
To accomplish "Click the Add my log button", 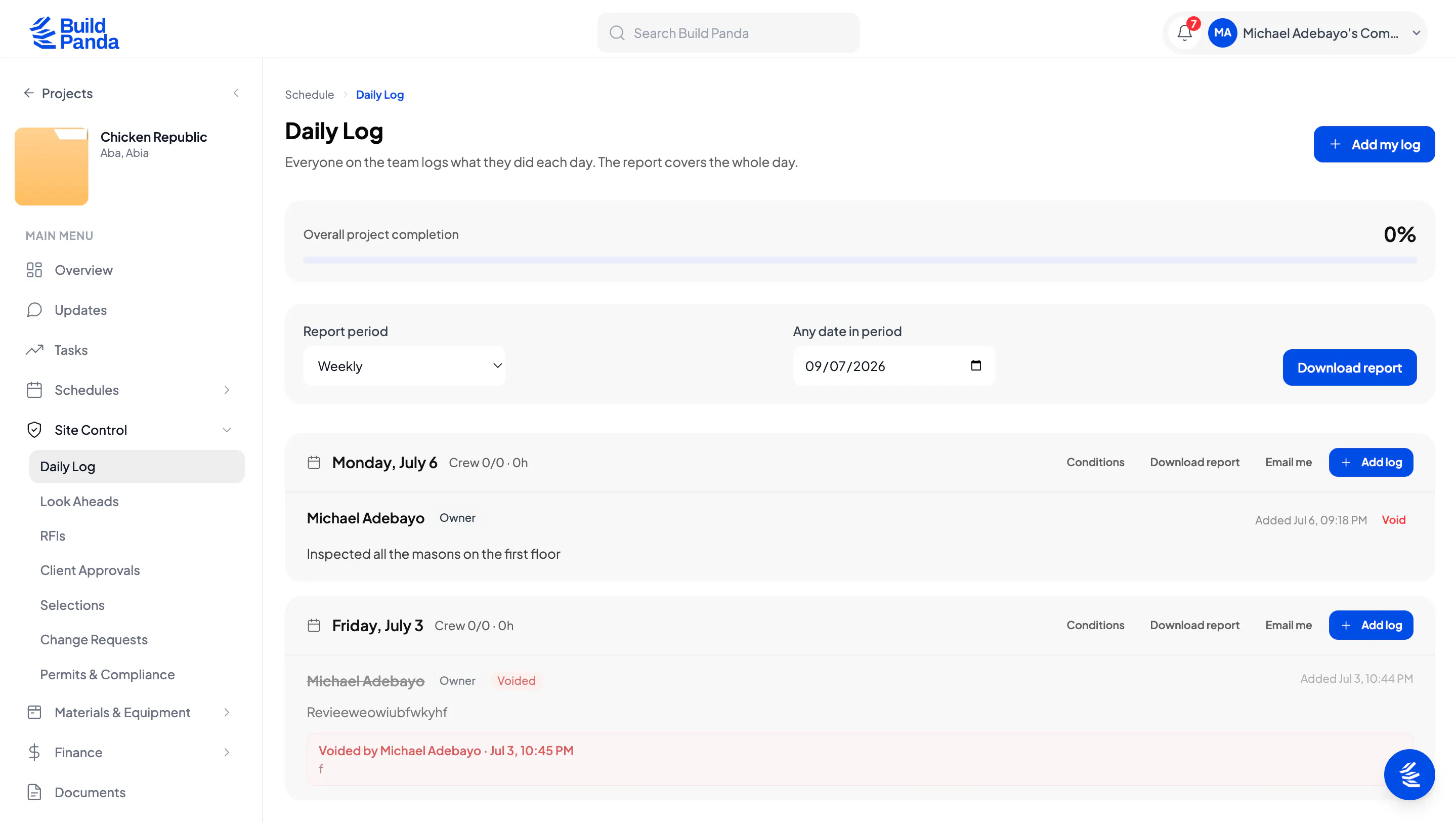I will point(1374,144).
